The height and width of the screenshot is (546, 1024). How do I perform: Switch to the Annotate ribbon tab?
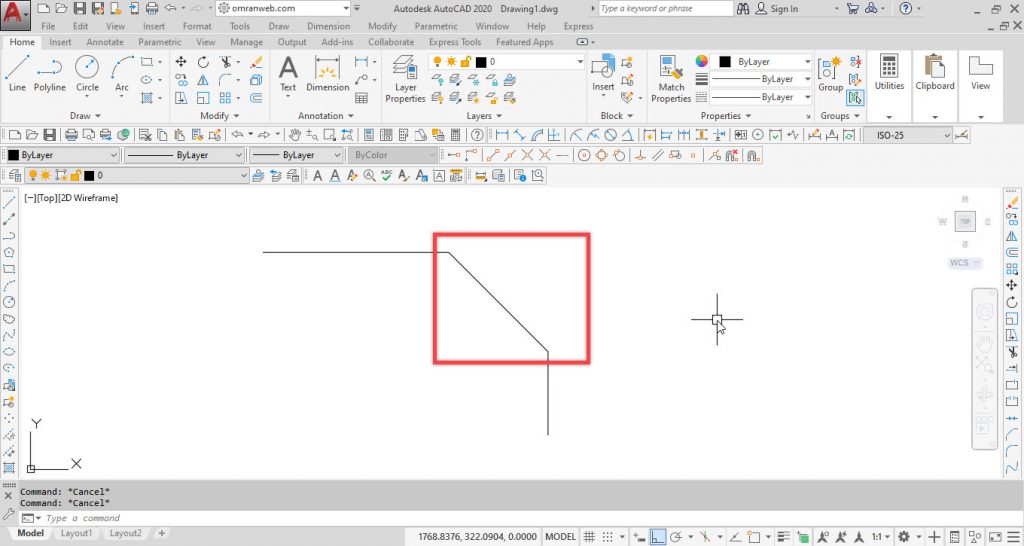[x=105, y=42]
